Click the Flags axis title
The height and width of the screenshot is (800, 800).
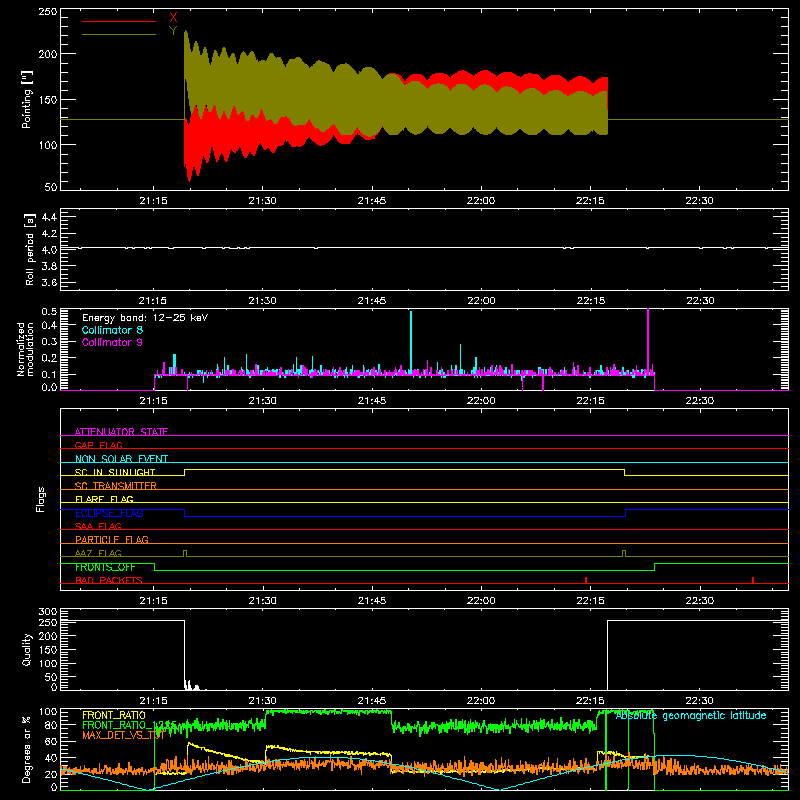click(x=40, y=499)
